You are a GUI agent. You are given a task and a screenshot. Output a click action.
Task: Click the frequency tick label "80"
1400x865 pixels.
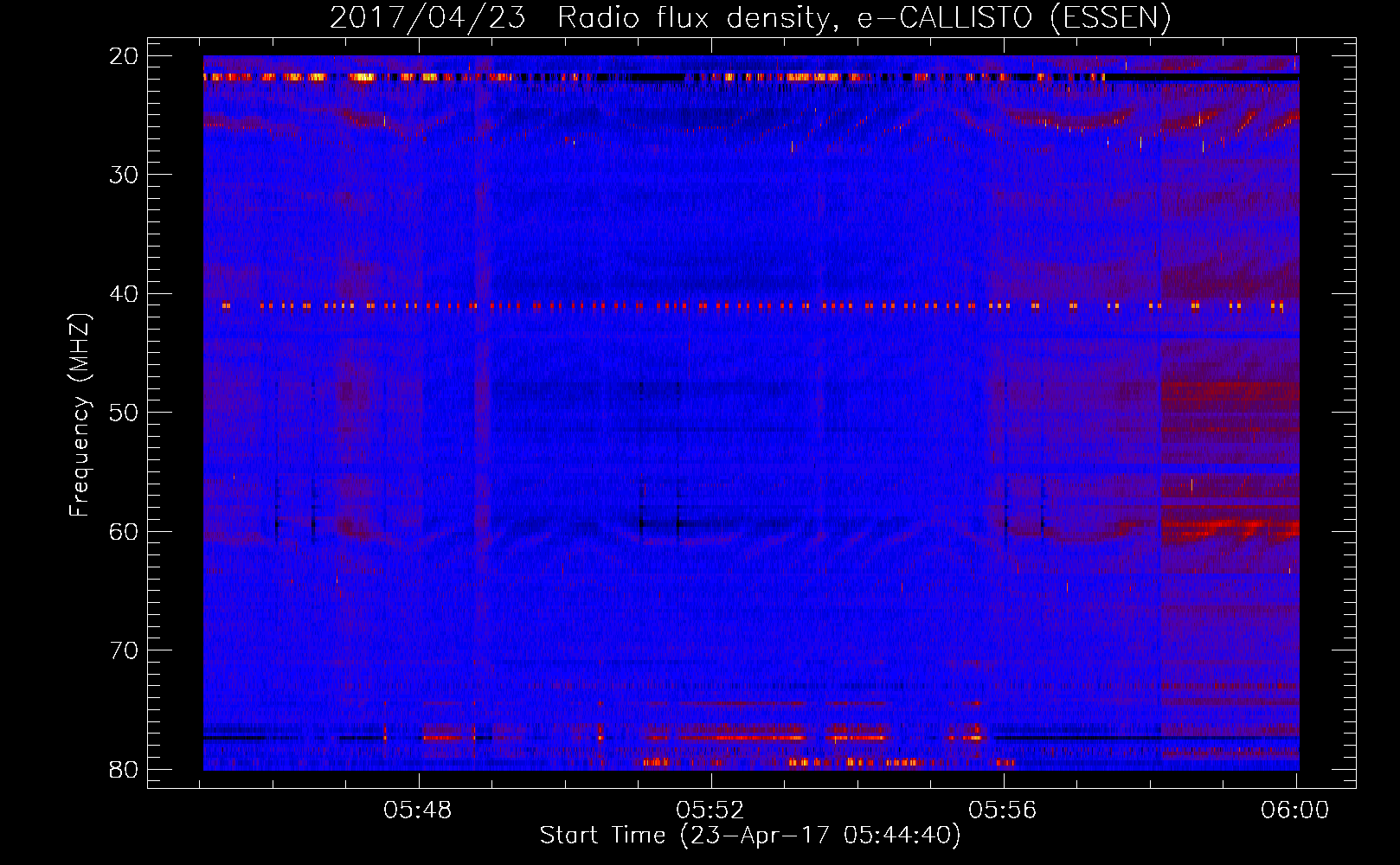125,769
